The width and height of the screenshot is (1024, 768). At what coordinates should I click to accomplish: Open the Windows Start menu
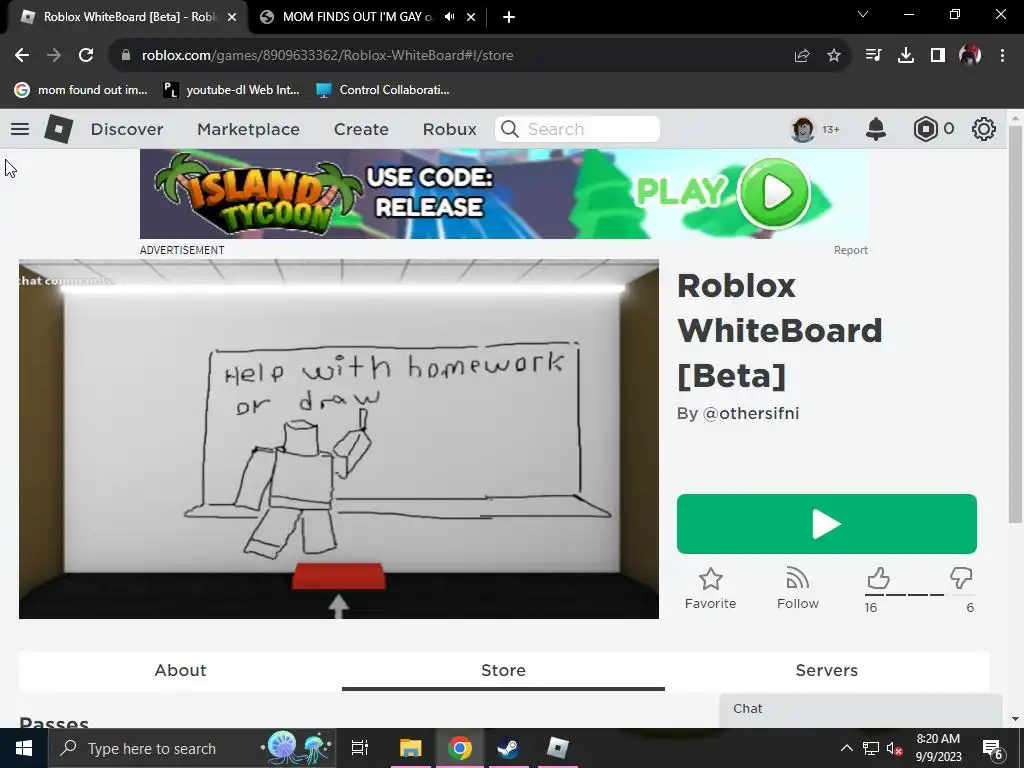click(x=24, y=748)
